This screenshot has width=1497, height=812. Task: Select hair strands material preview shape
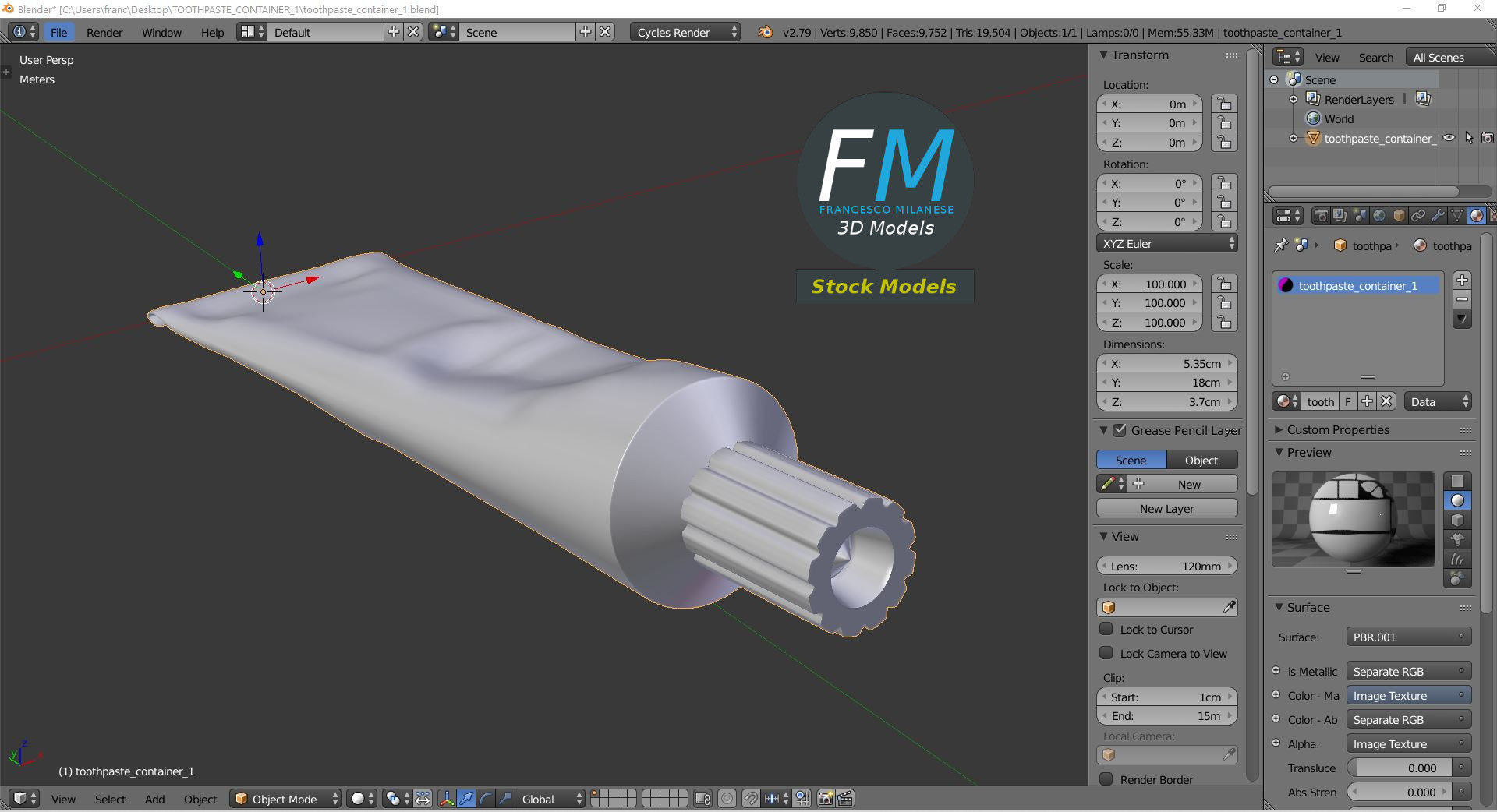click(1457, 559)
